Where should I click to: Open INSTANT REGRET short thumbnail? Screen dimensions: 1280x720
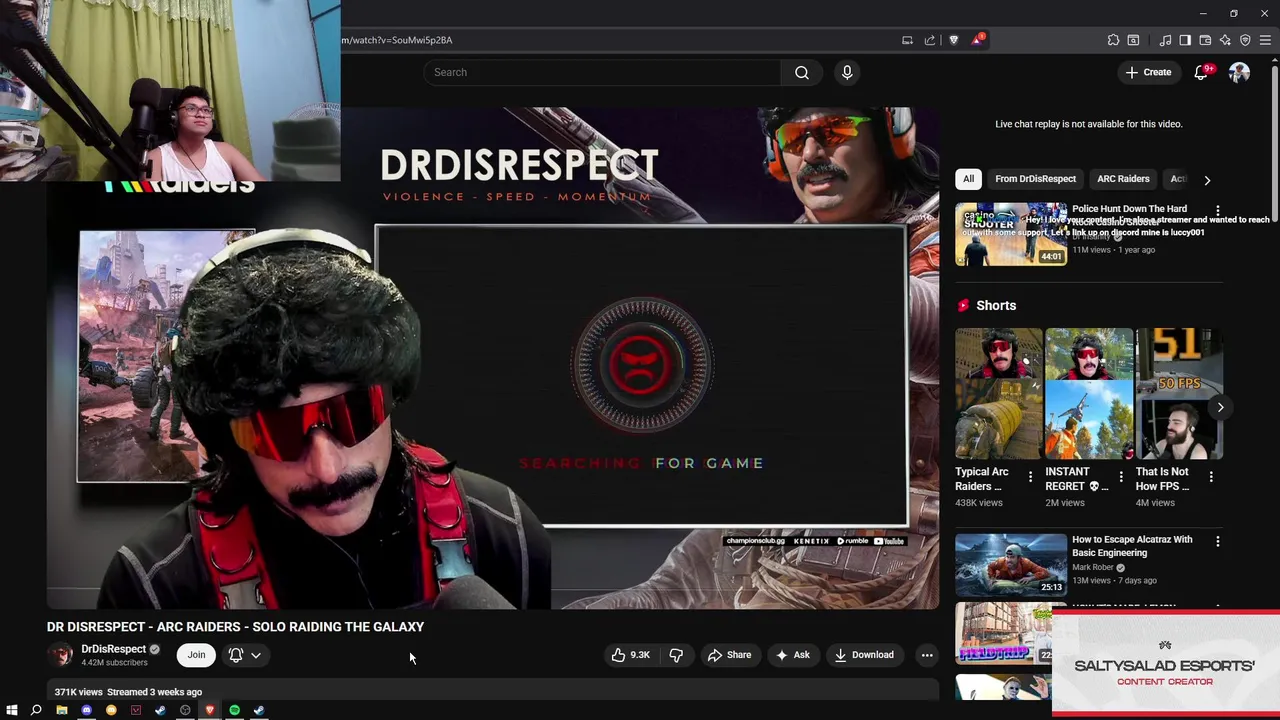(1089, 393)
